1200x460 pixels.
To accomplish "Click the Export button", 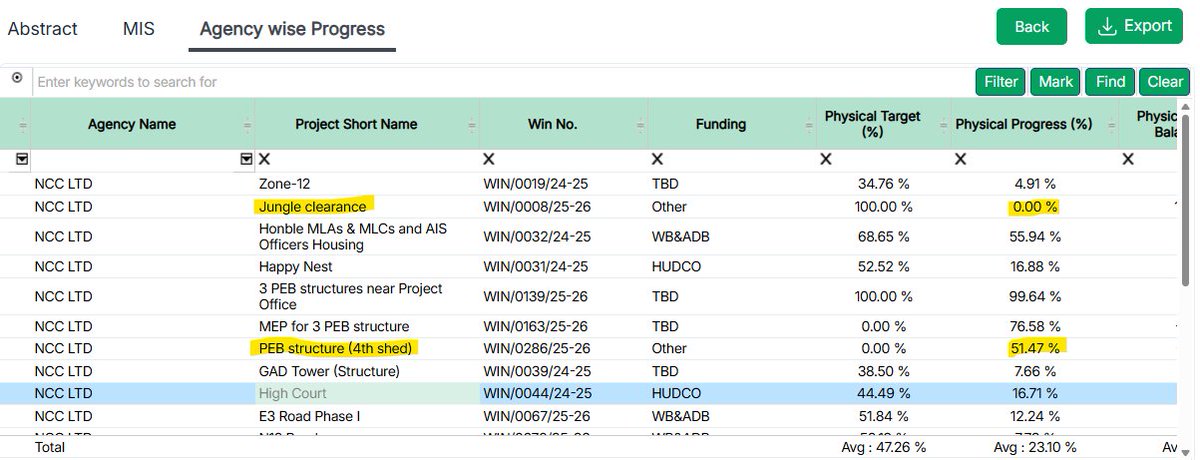I will coord(1134,27).
